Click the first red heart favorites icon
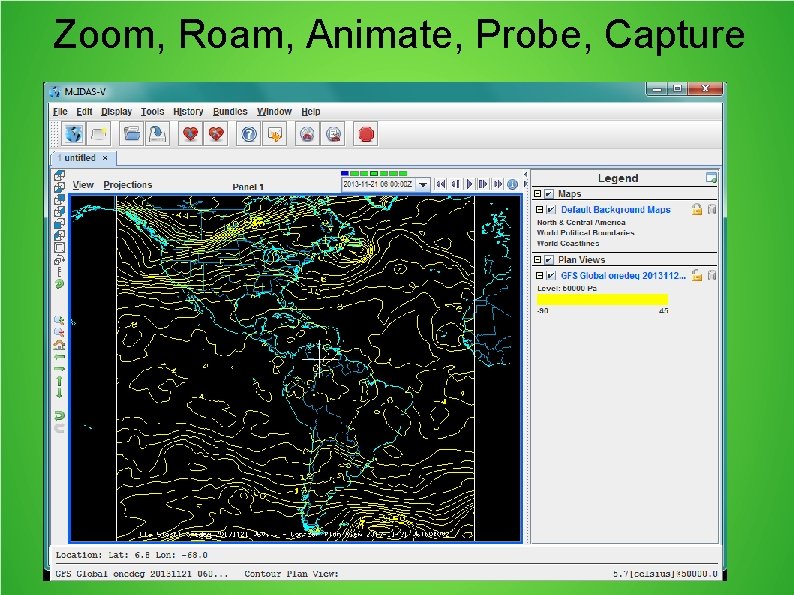 click(x=190, y=134)
